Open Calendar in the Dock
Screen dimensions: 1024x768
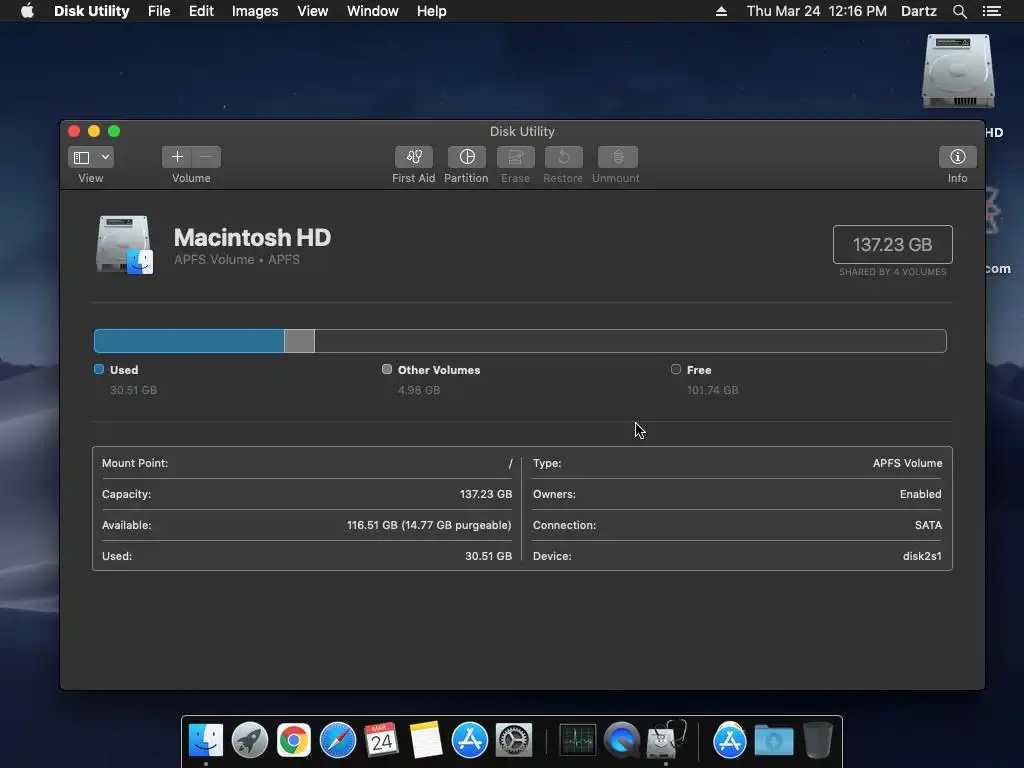[x=381, y=740]
